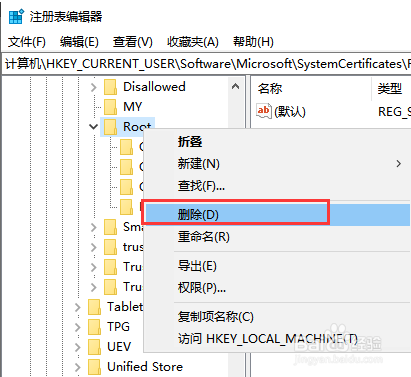Select the UEV folder icon
411x377 pixels.
(94, 347)
